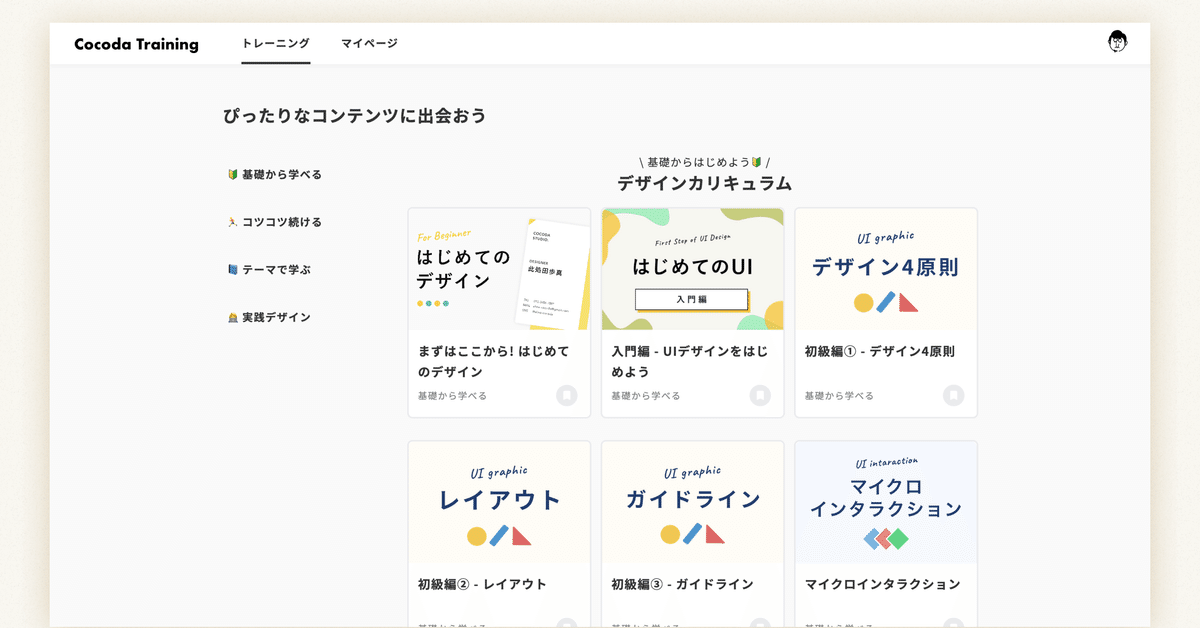Viewport: 1200px width, 628px height.
Task: Toggle bookmark on the はじめてのUI card
Action: [x=762, y=395]
